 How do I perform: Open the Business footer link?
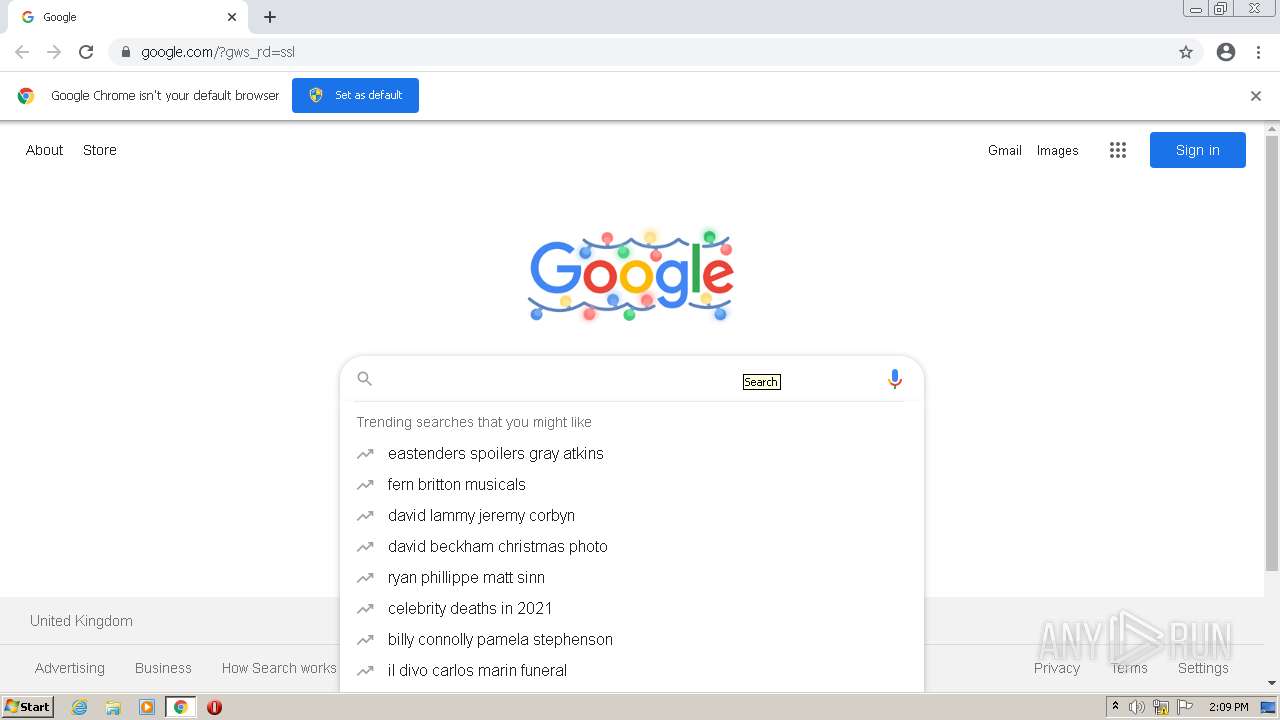pos(163,668)
